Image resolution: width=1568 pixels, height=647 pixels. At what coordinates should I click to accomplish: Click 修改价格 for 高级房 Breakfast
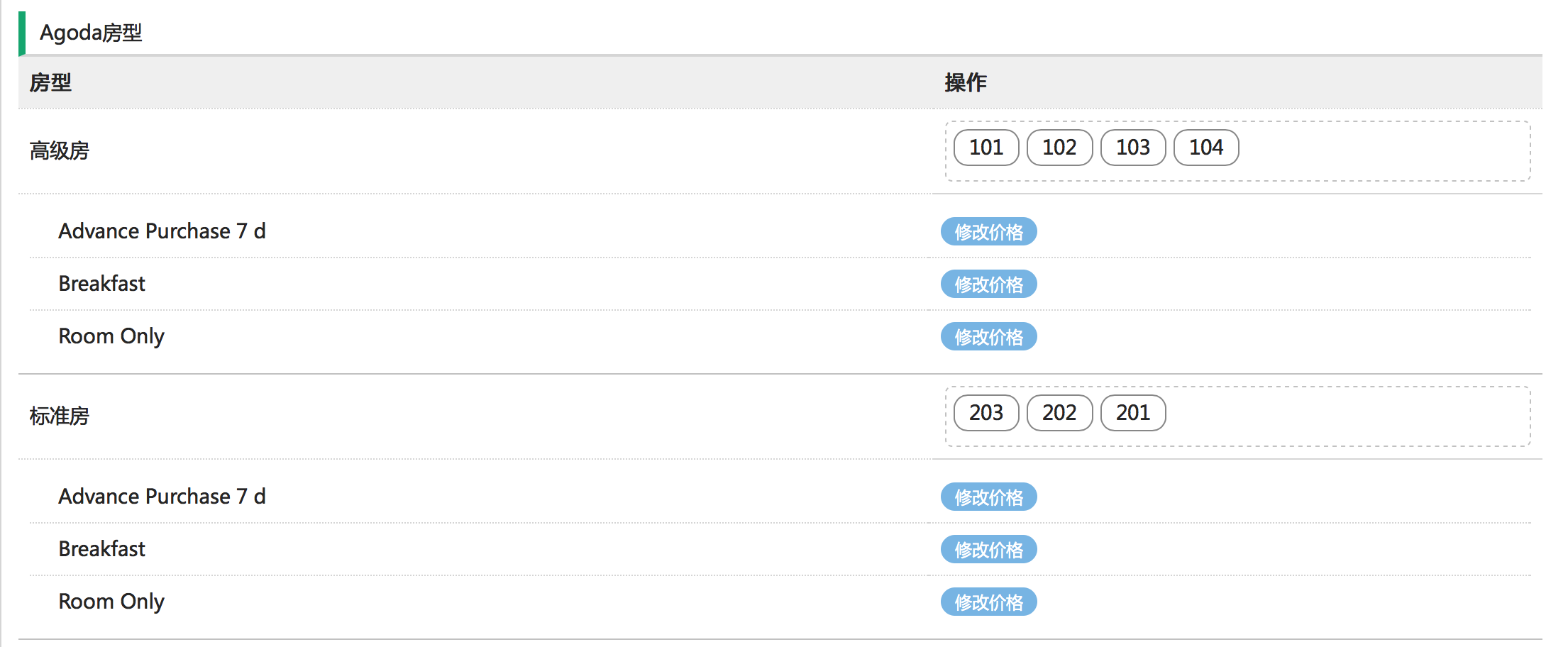pos(988,284)
